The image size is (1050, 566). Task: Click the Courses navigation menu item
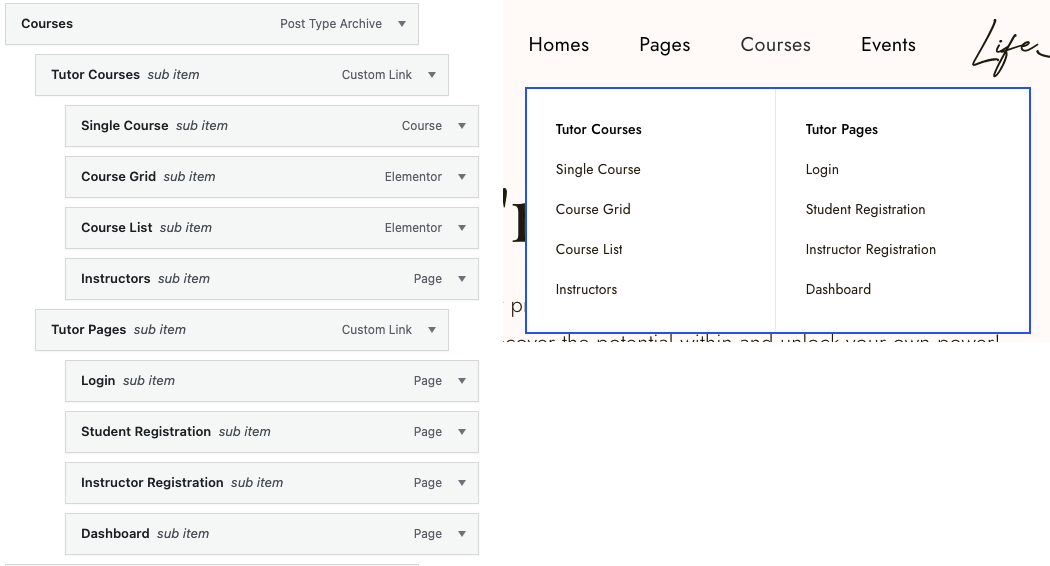point(775,45)
